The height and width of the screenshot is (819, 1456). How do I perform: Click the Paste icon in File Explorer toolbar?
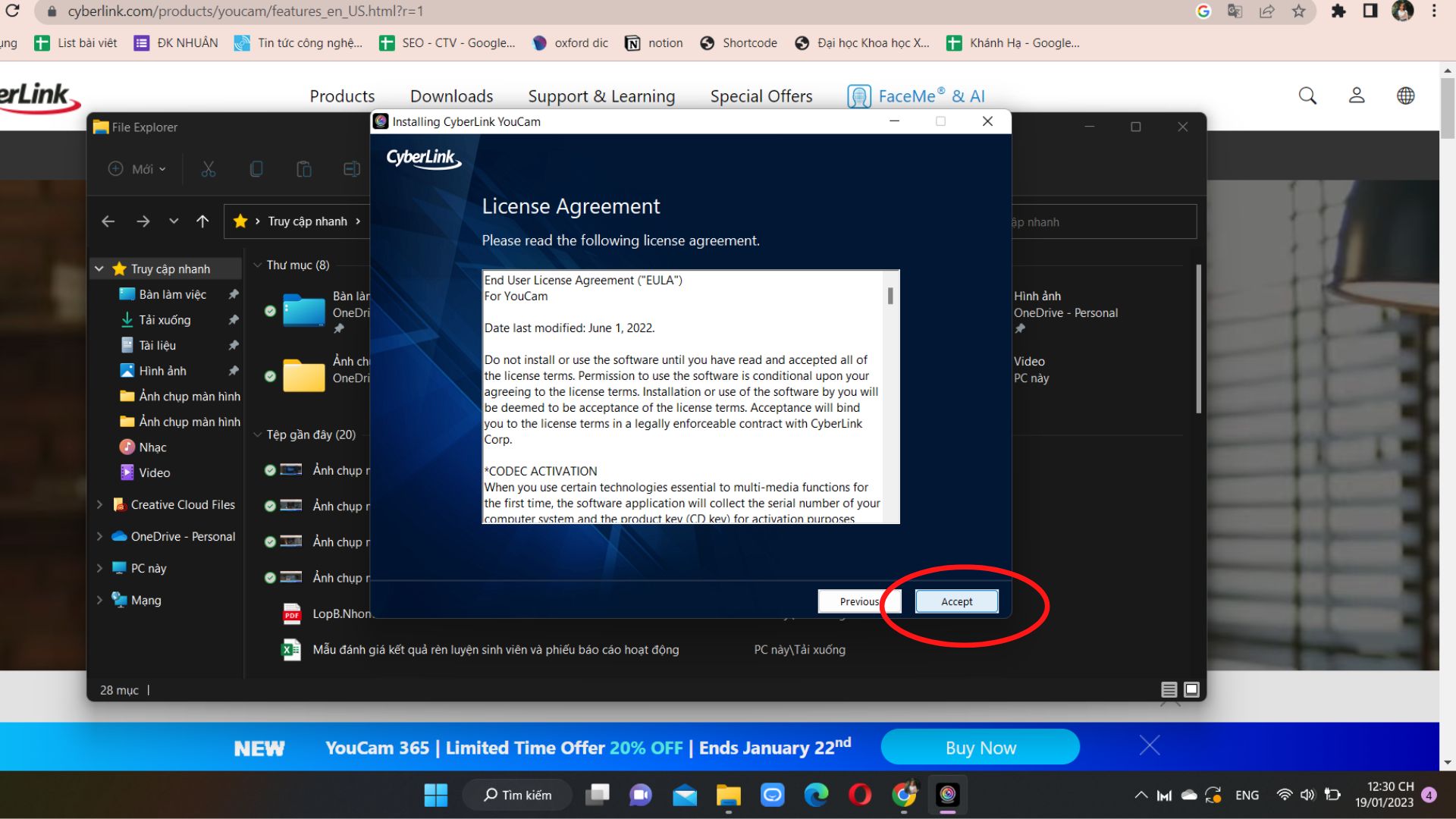(304, 169)
